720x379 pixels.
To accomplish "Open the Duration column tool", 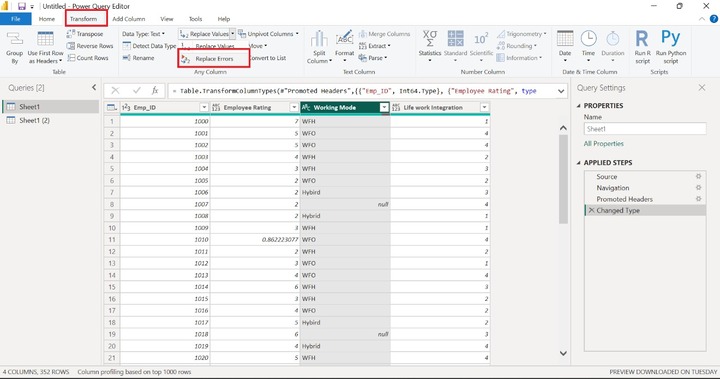I will click(613, 47).
